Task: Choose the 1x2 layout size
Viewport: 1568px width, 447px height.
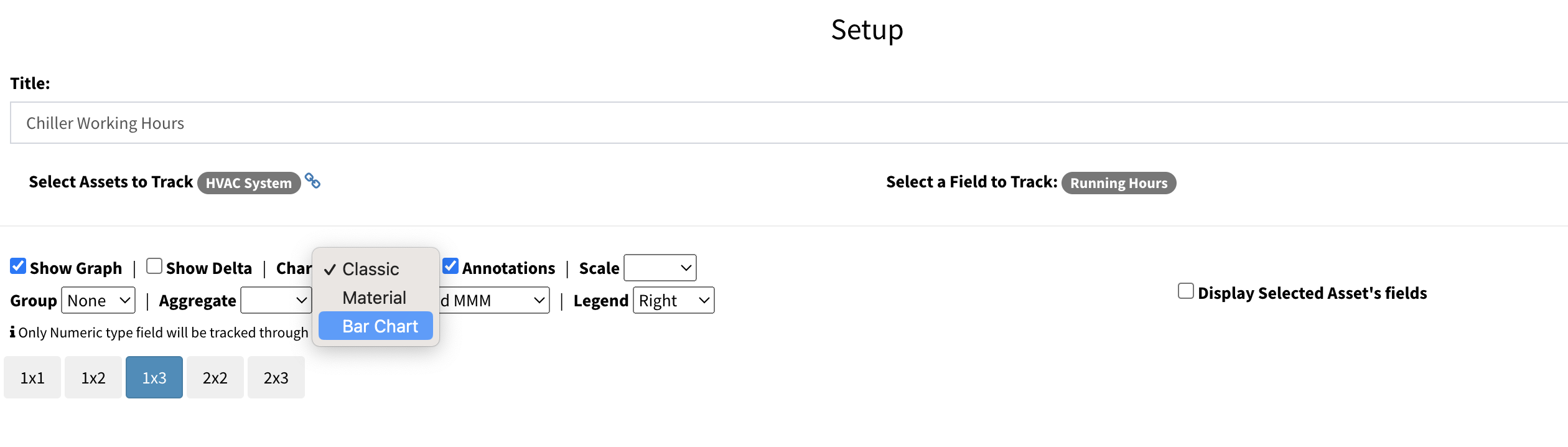Action: (93, 378)
